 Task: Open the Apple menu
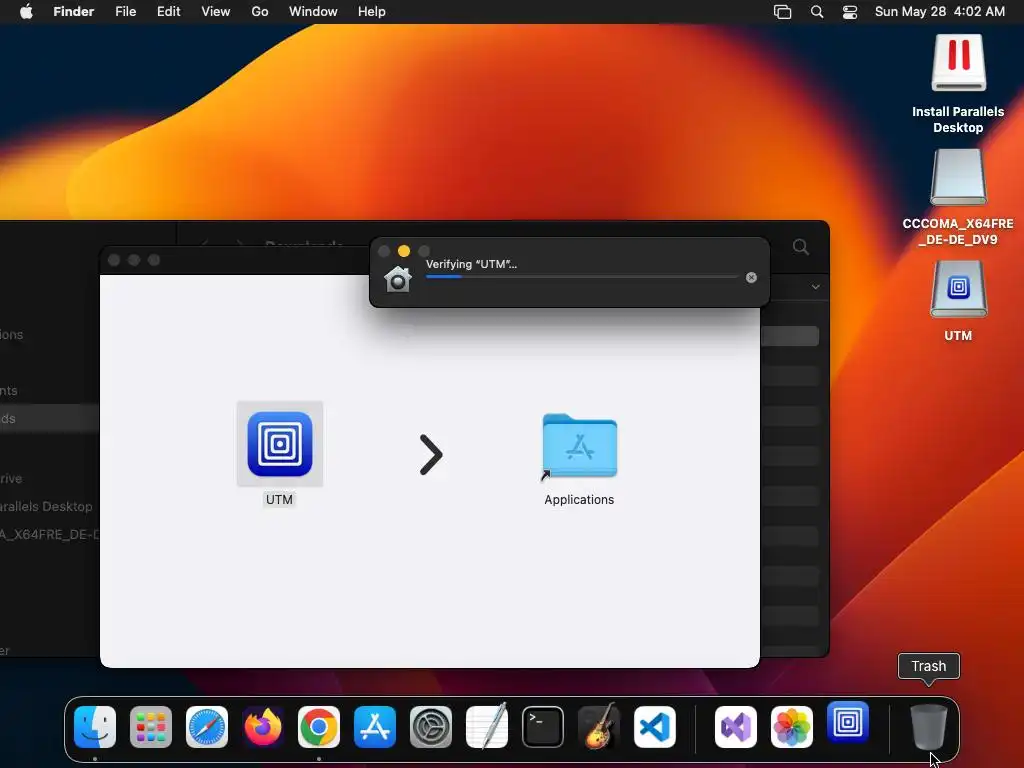point(26,12)
